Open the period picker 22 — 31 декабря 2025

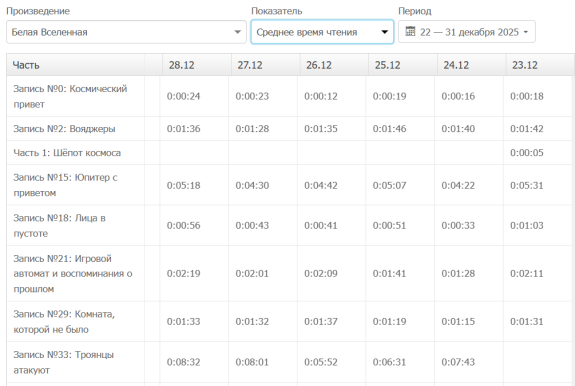[x=467, y=32]
